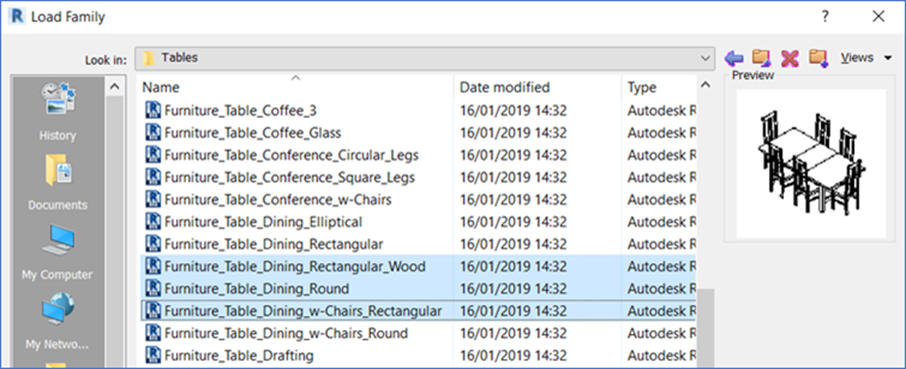The image size is (906, 369).
Task: Click Type cell of Furniture_Table_Coffee_Glass row
Action: click(x=662, y=133)
